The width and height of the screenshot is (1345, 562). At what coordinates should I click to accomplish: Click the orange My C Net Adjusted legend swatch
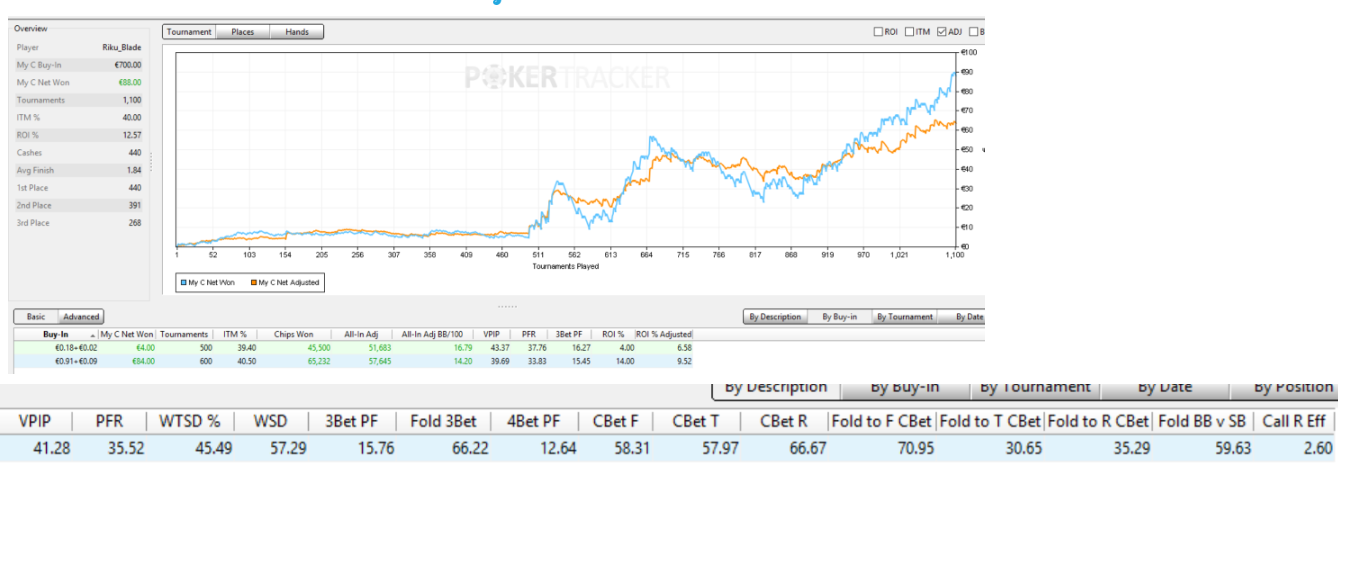point(253,283)
